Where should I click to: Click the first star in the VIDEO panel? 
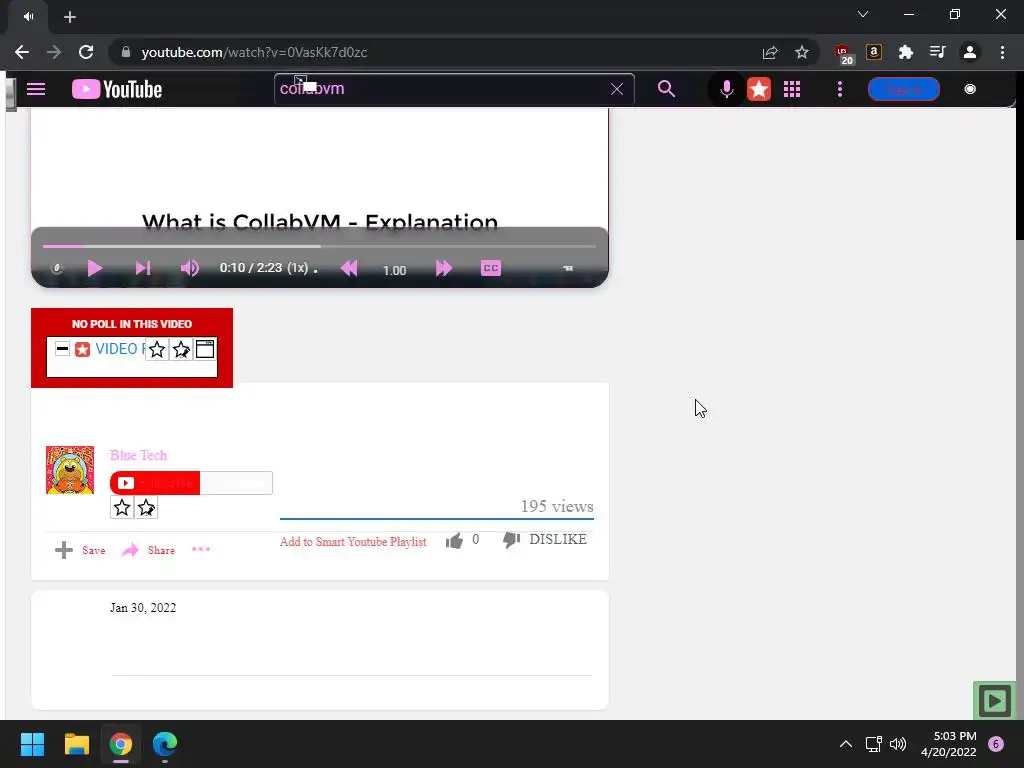pos(157,349)
